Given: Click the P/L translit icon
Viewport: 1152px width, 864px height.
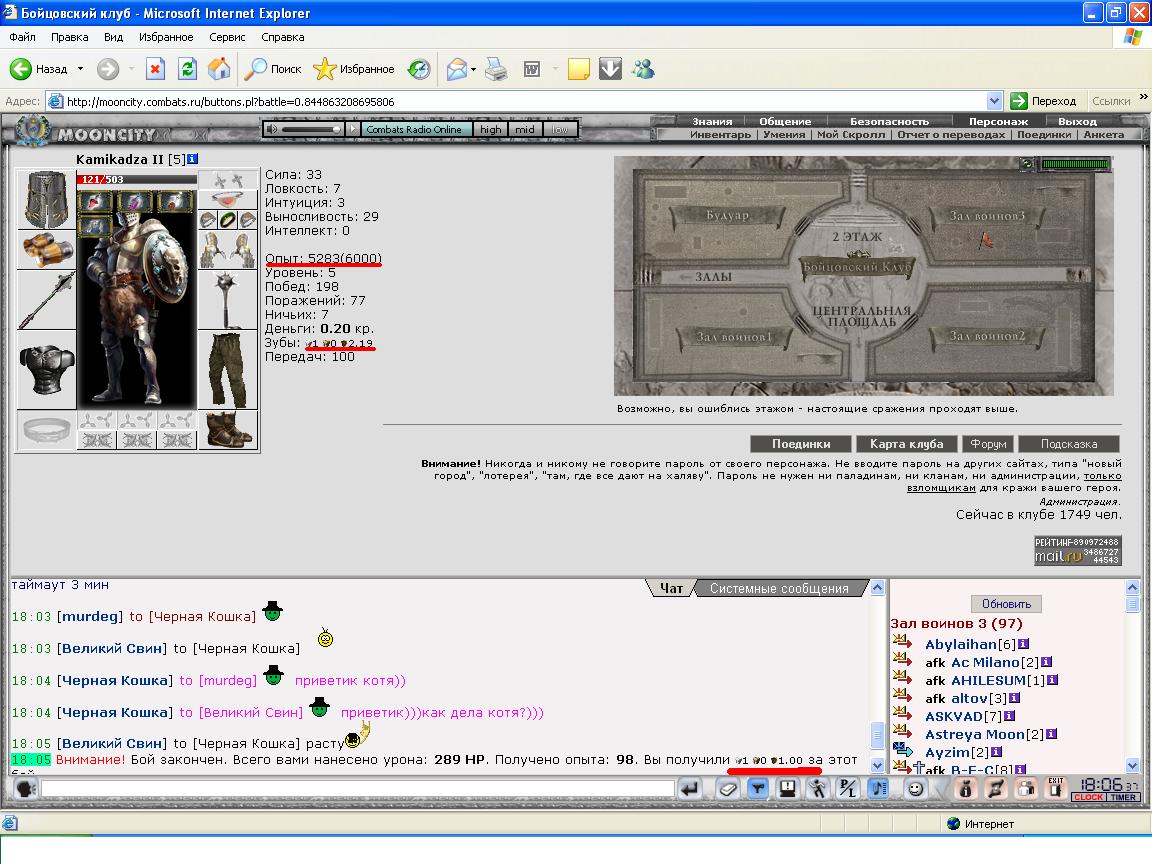Looking at the screenshot, I should 847,789.
